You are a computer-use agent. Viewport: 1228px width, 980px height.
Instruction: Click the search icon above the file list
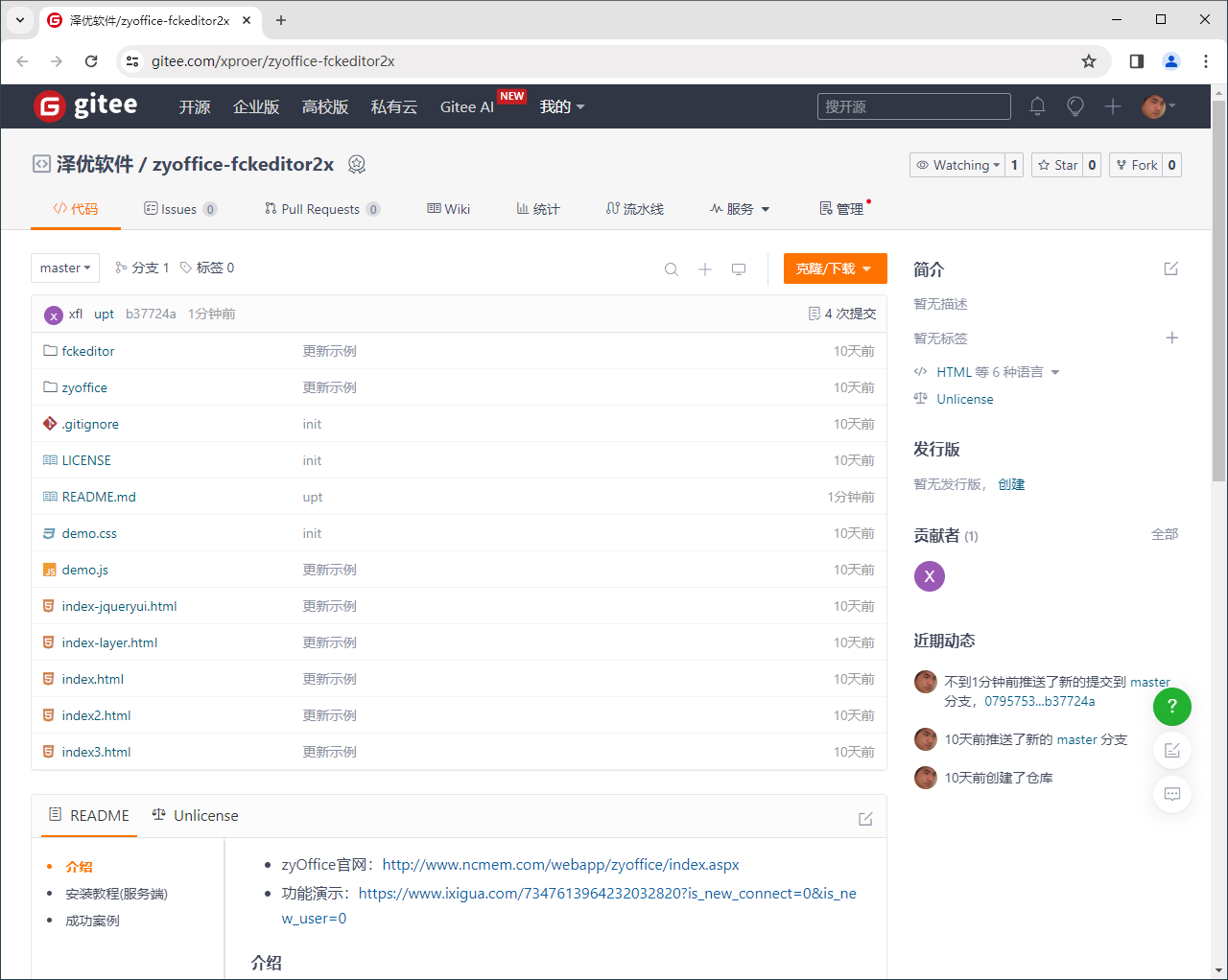pyautogui.click(x=671, y=268)
